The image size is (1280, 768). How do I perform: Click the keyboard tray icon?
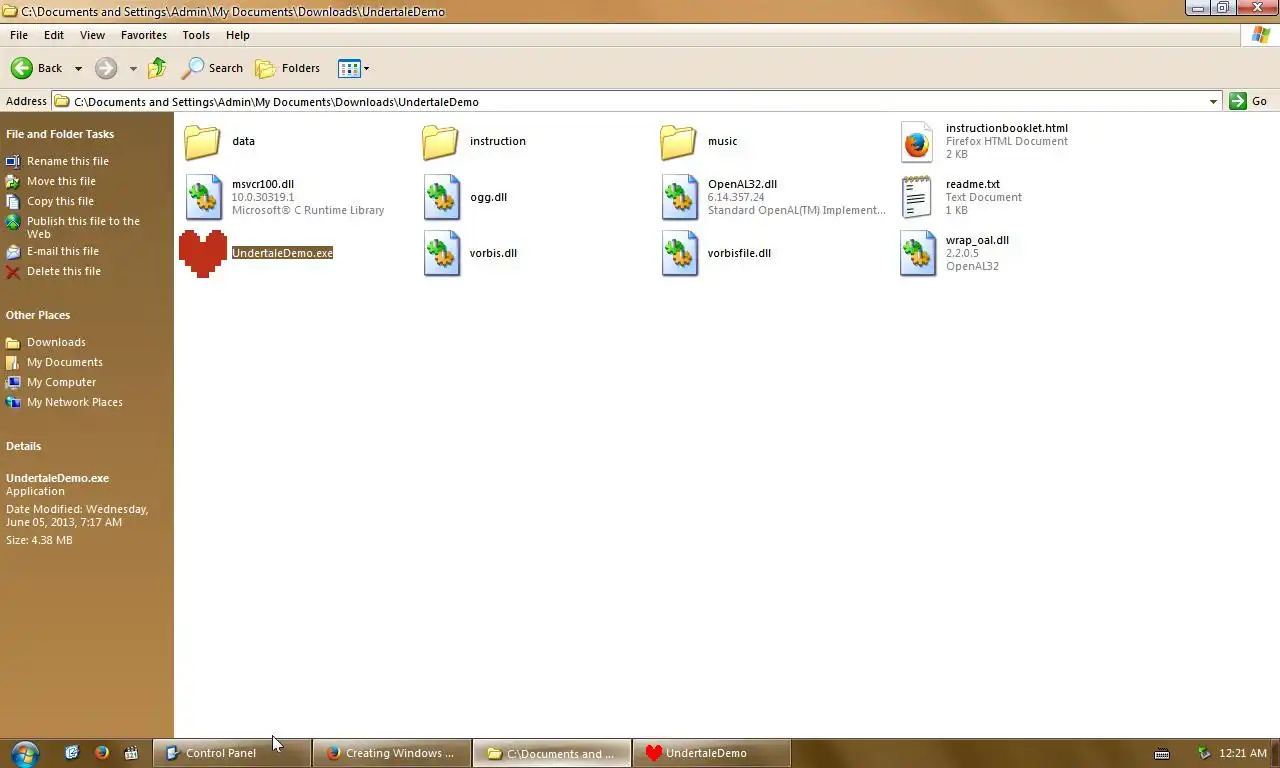pyautogui.click(x=1162, y=753)
